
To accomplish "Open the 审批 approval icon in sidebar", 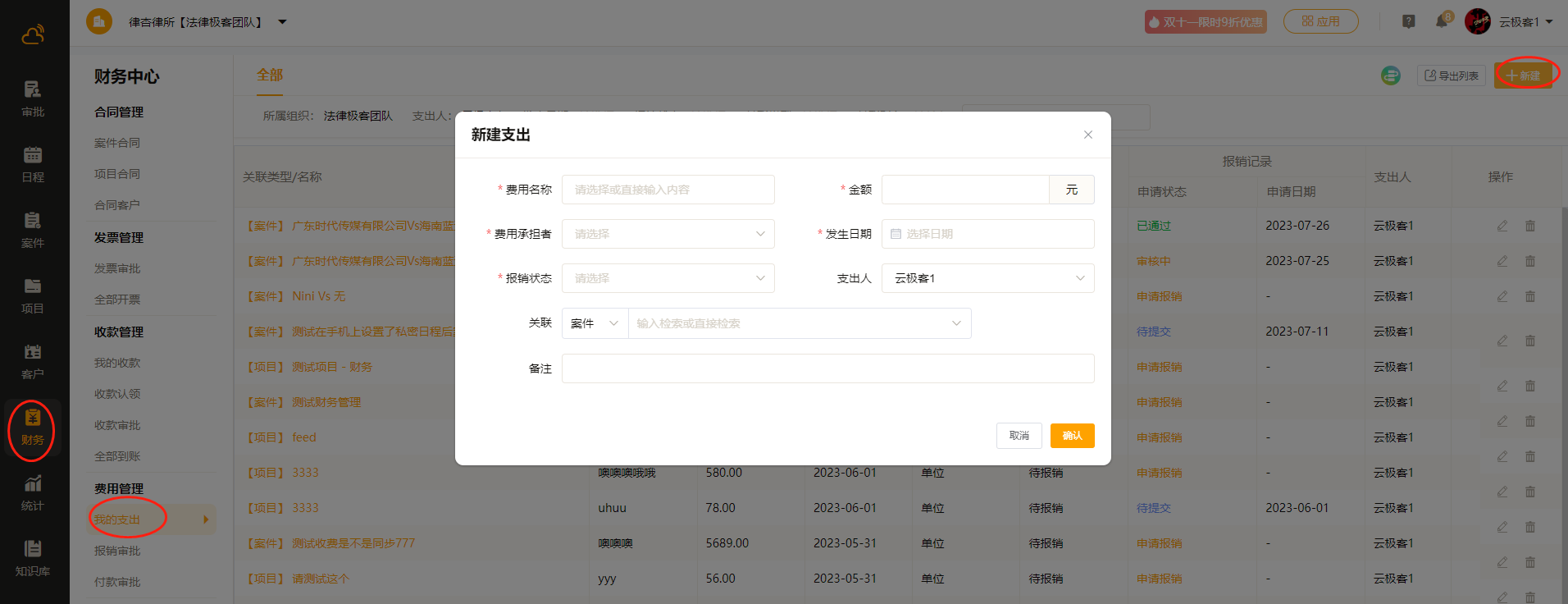I will 33,98.
